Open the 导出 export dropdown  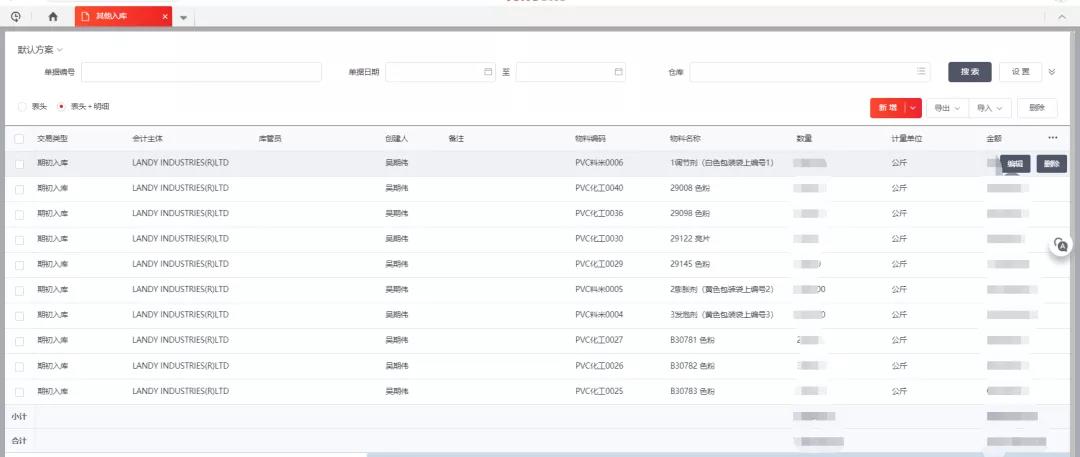click(945, 108)
